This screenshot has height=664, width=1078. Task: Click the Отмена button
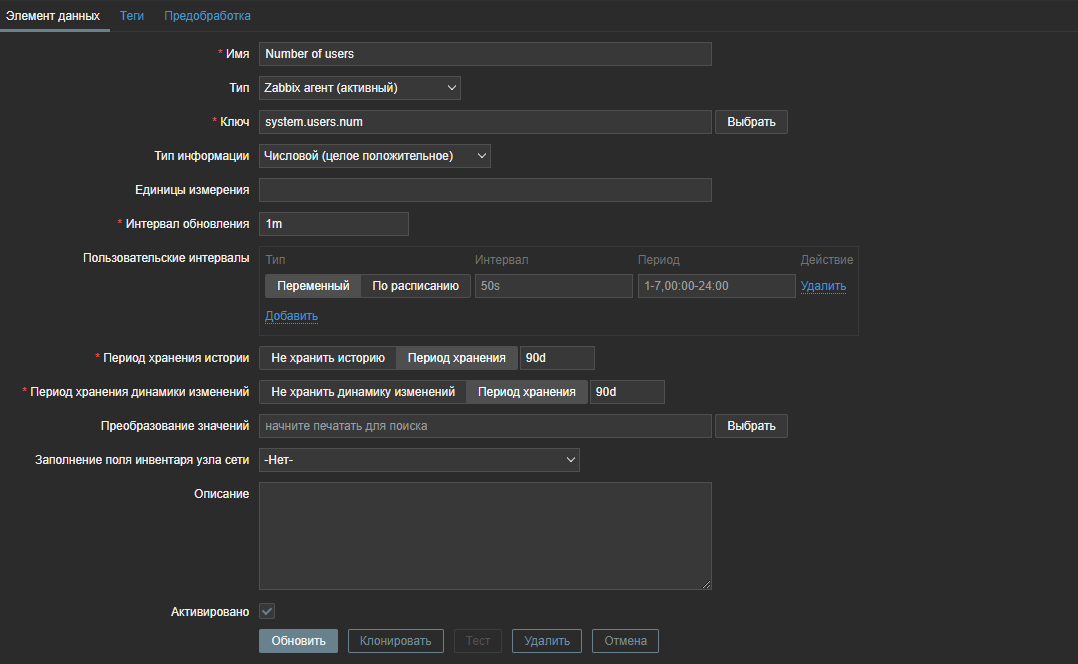click(625, 641)
